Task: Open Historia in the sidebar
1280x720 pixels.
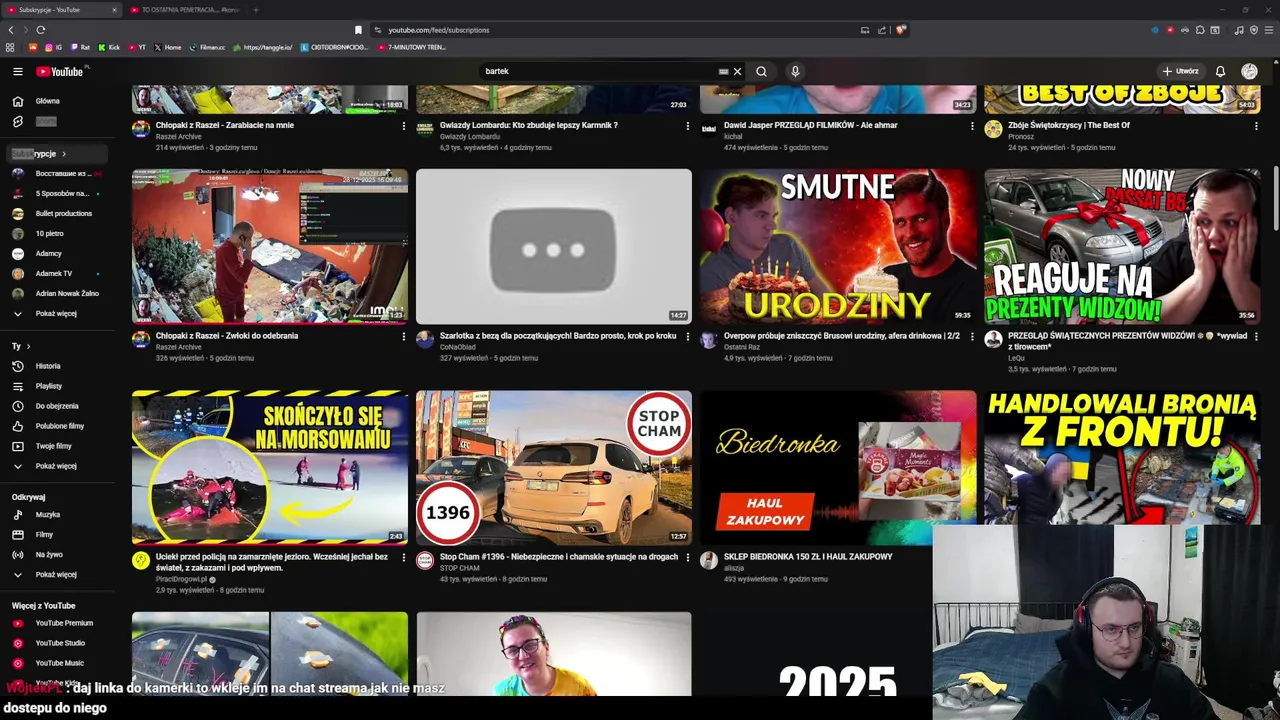Action: coord(58,366)
